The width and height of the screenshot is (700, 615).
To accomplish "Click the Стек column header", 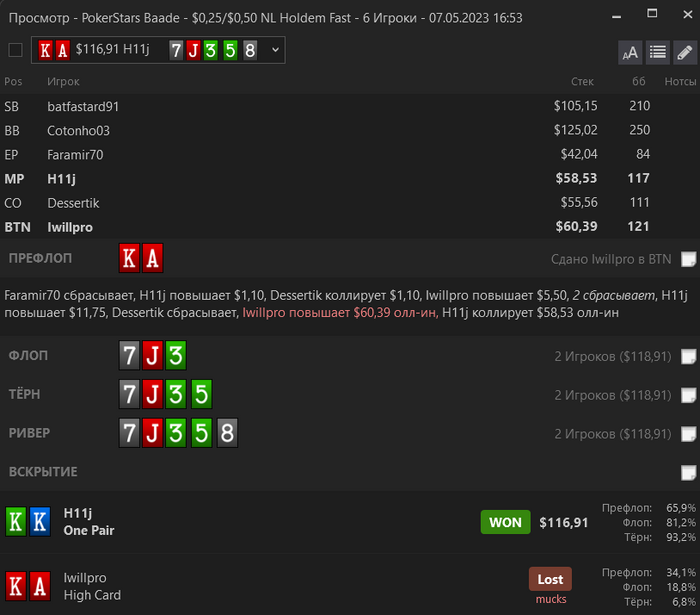I will click(x=582, y=82).
